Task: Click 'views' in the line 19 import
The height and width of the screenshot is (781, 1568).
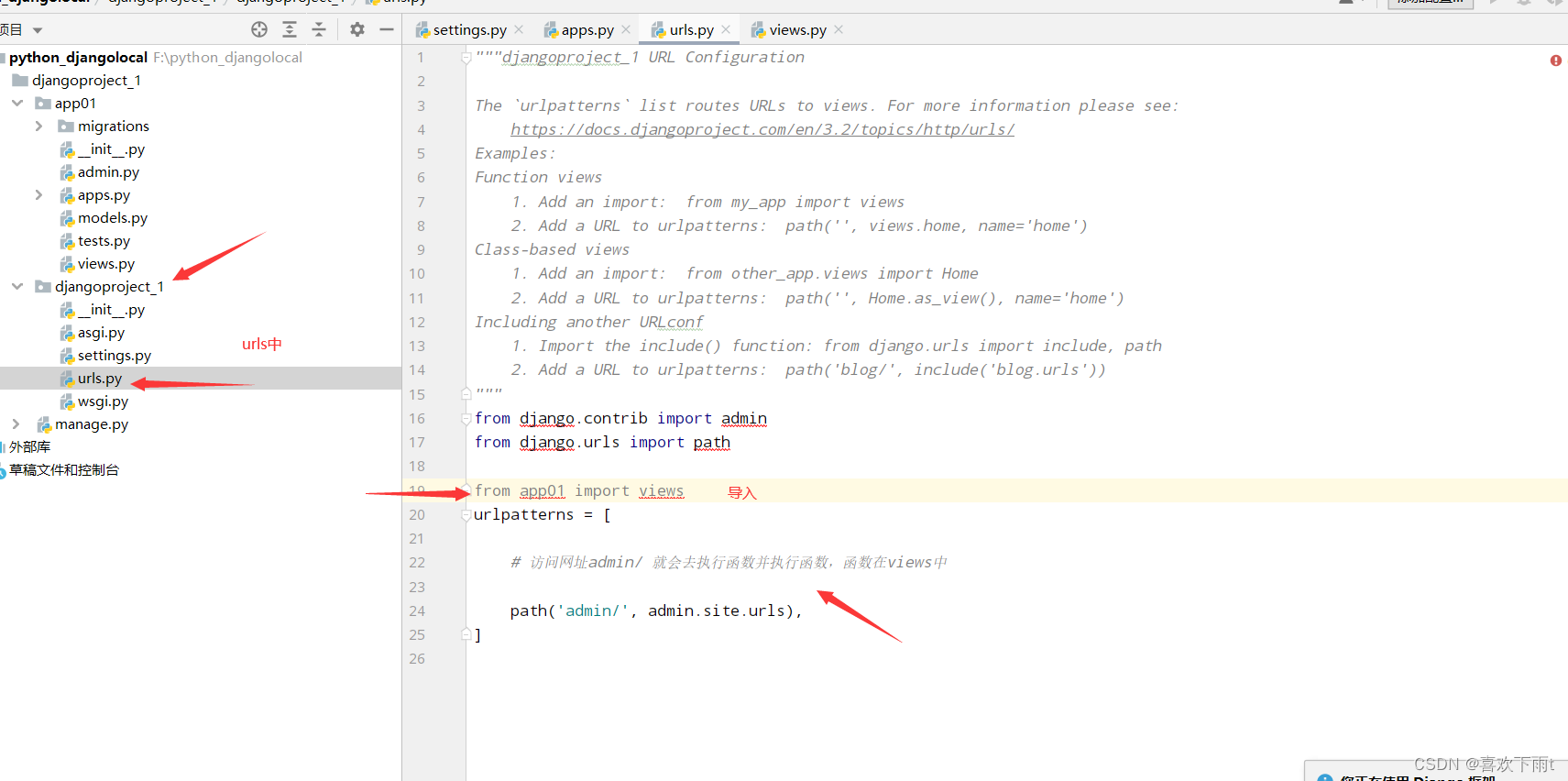Action: click(662, 490)
